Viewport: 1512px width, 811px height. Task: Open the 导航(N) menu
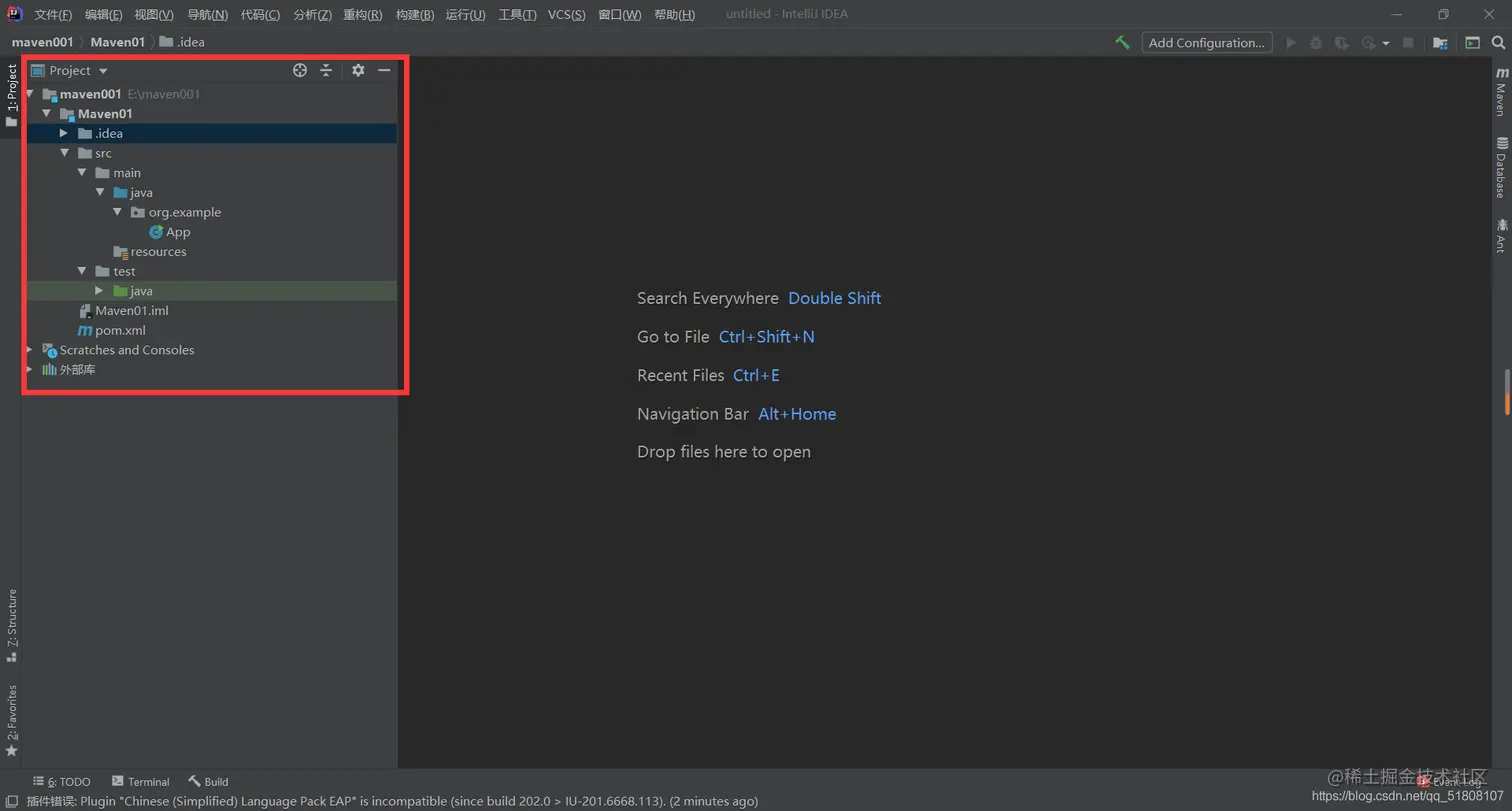(207, 15)
